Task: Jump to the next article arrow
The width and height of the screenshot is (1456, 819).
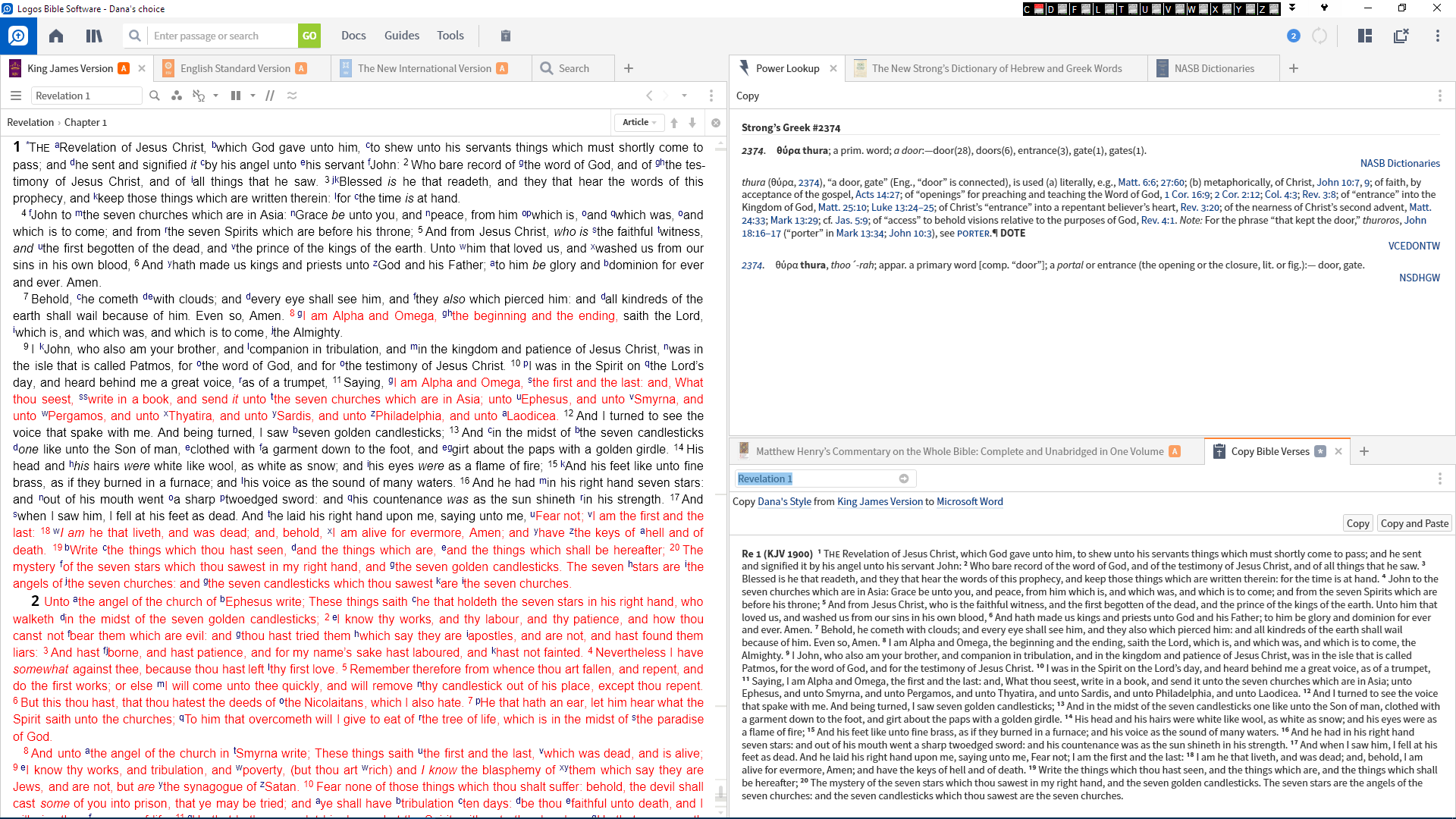Action: pyautogui.click(x=692, y=122)
